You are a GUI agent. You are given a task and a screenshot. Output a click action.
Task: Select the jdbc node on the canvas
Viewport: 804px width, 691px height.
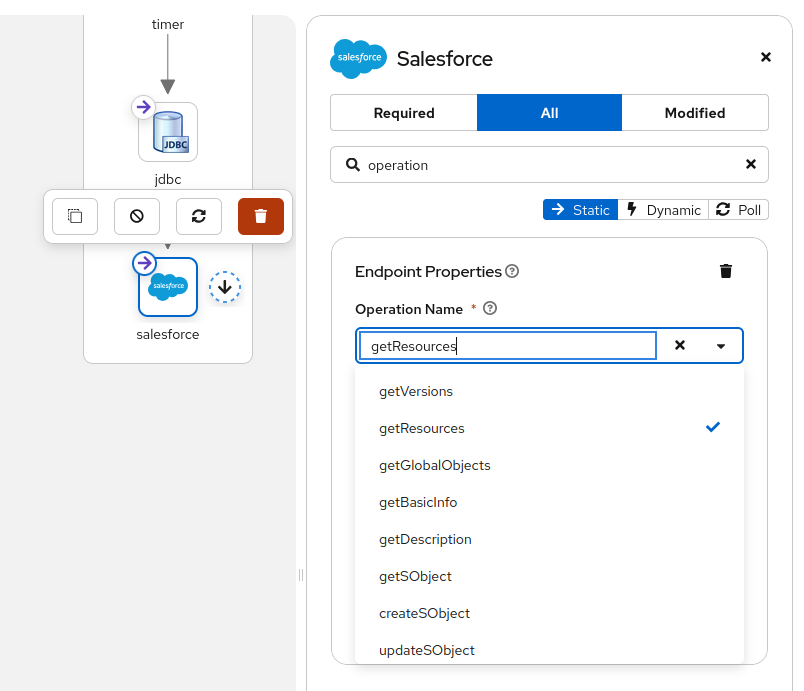[167, 131]
